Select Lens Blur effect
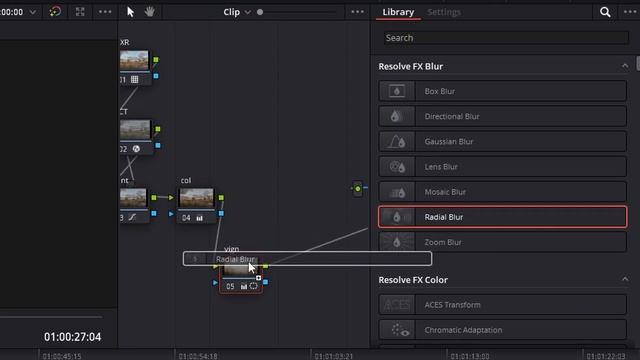This screenshot has height=360, width=640. coord(502,167)
